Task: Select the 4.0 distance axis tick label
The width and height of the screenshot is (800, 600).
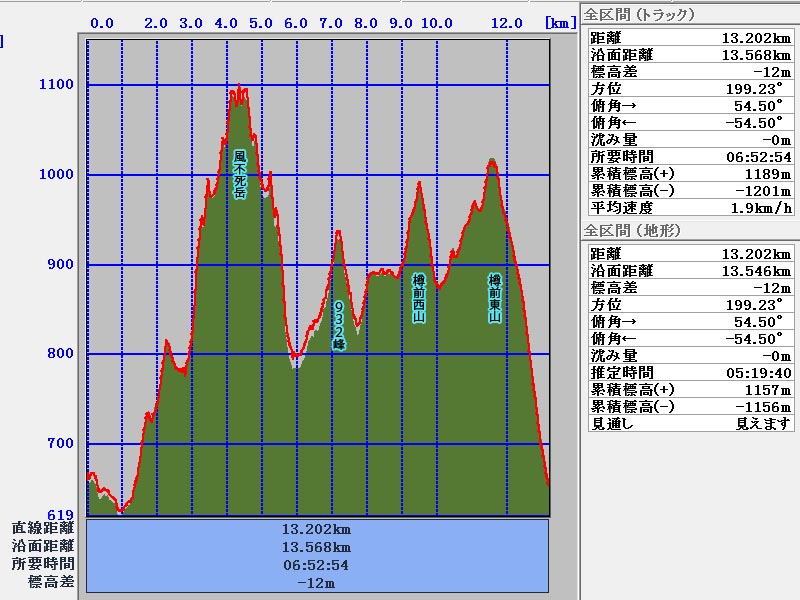Action: 226,22
